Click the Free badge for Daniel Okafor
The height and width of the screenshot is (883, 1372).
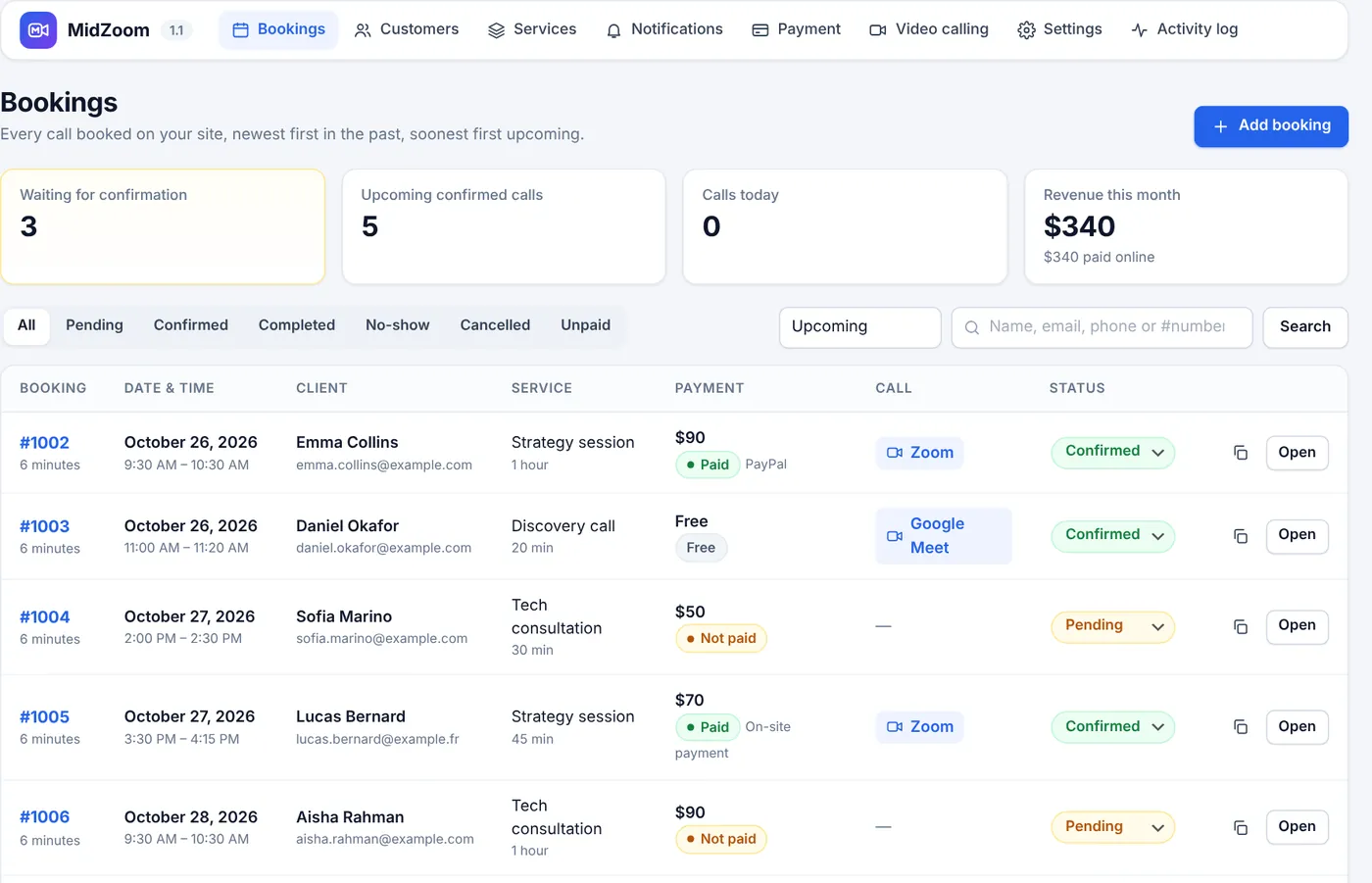tap(701, 548)
